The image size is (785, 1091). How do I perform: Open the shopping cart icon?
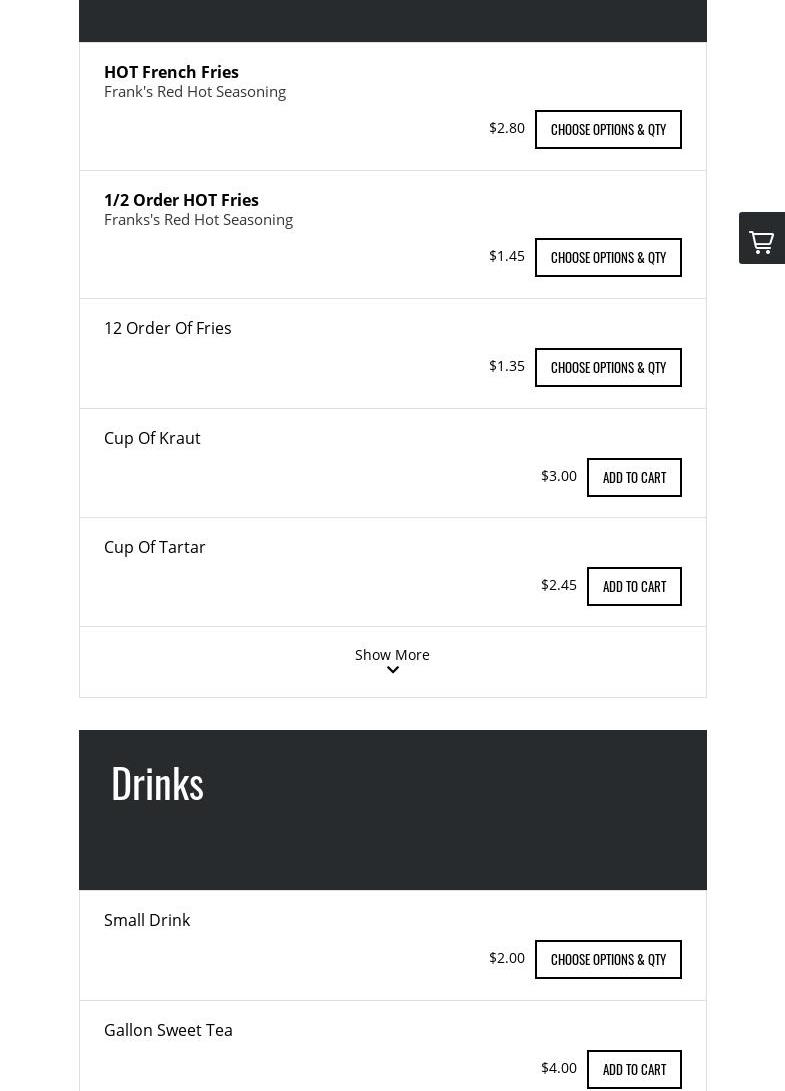pyautogui.click(x=761, y=240)
